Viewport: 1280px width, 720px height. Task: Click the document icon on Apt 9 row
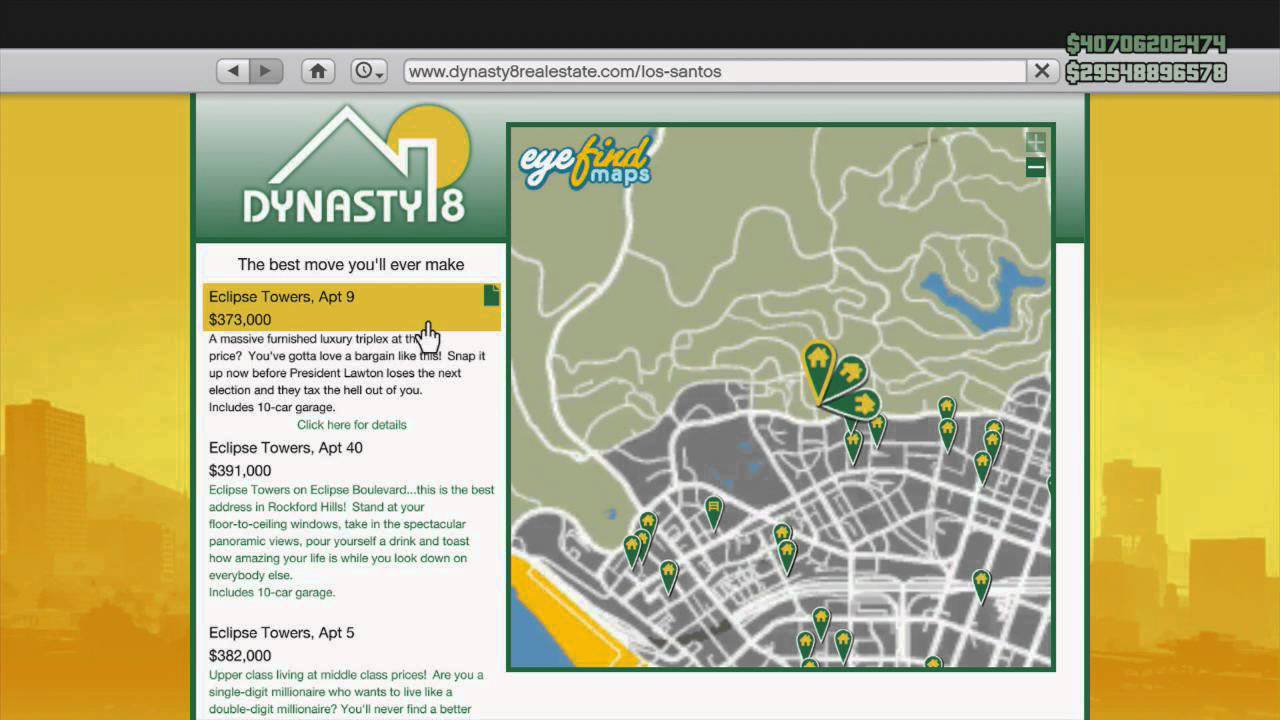point(491,295)
